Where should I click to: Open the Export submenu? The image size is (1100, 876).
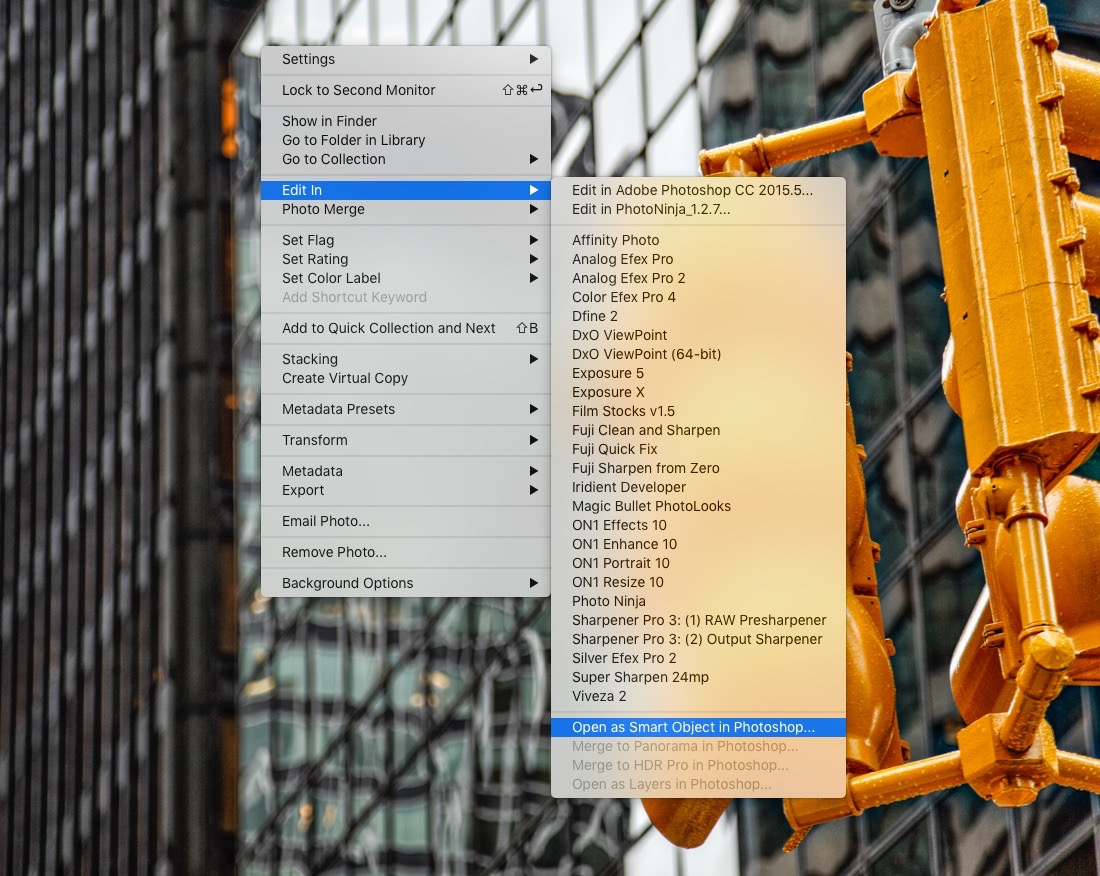point(405,490)
